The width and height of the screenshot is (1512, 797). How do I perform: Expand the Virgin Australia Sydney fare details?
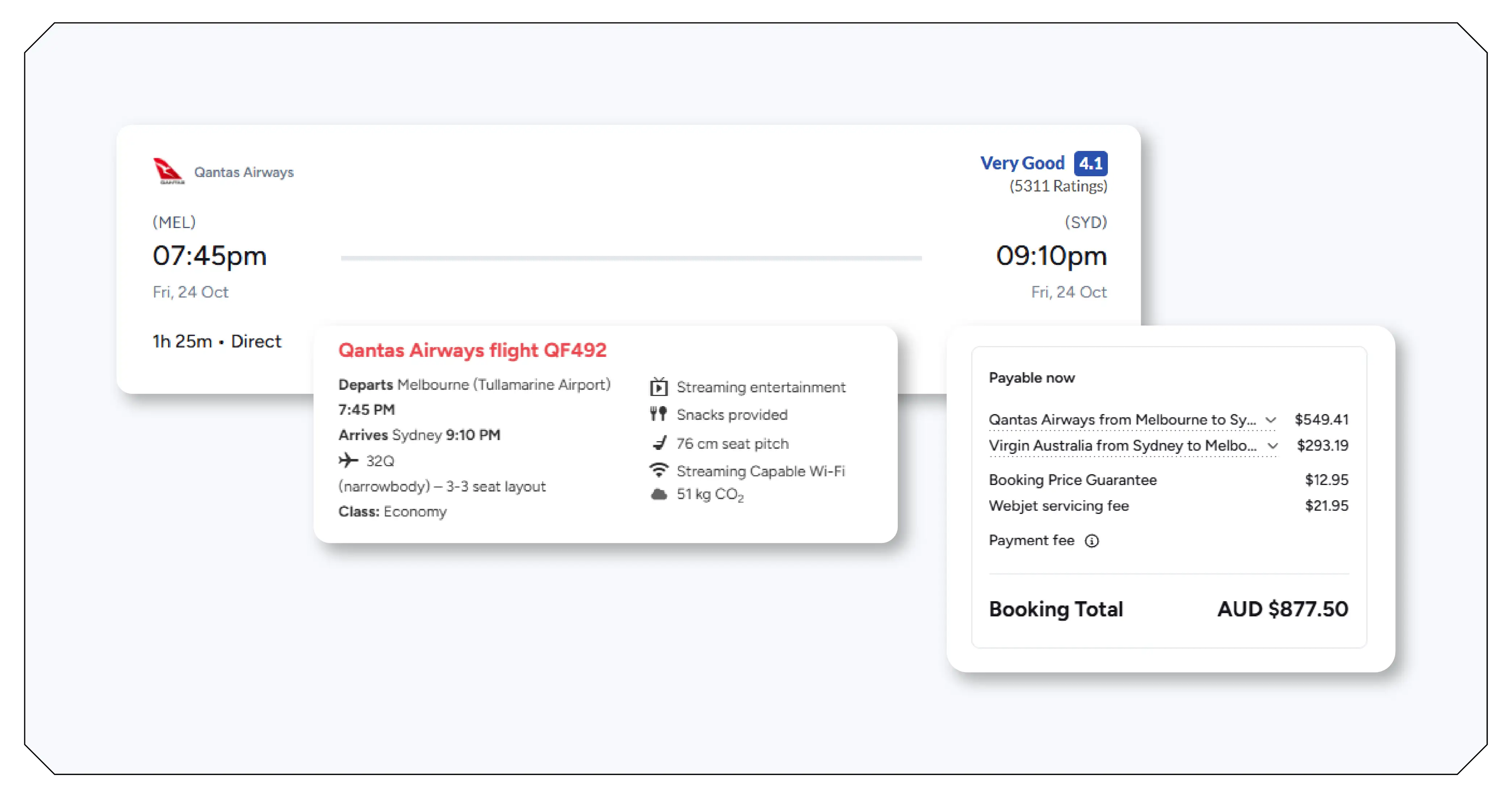[x=1273, y=446]
